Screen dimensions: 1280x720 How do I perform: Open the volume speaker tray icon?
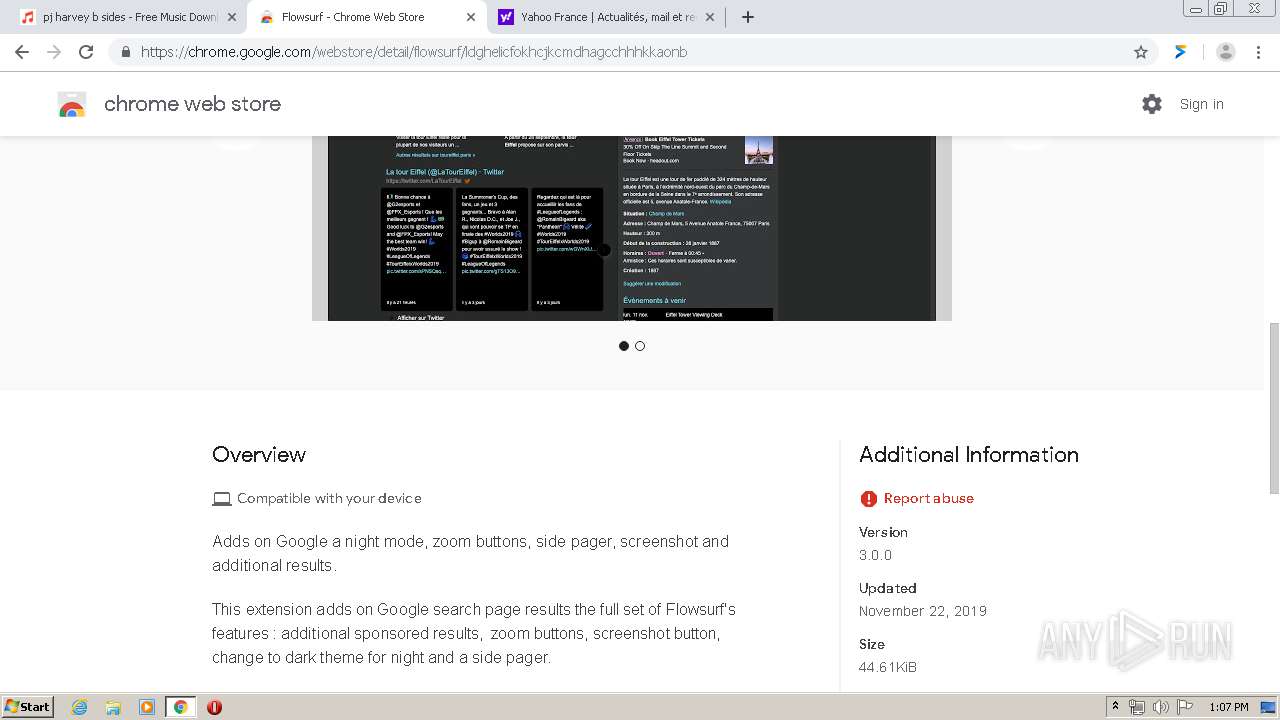click(x=1160, y=707)
